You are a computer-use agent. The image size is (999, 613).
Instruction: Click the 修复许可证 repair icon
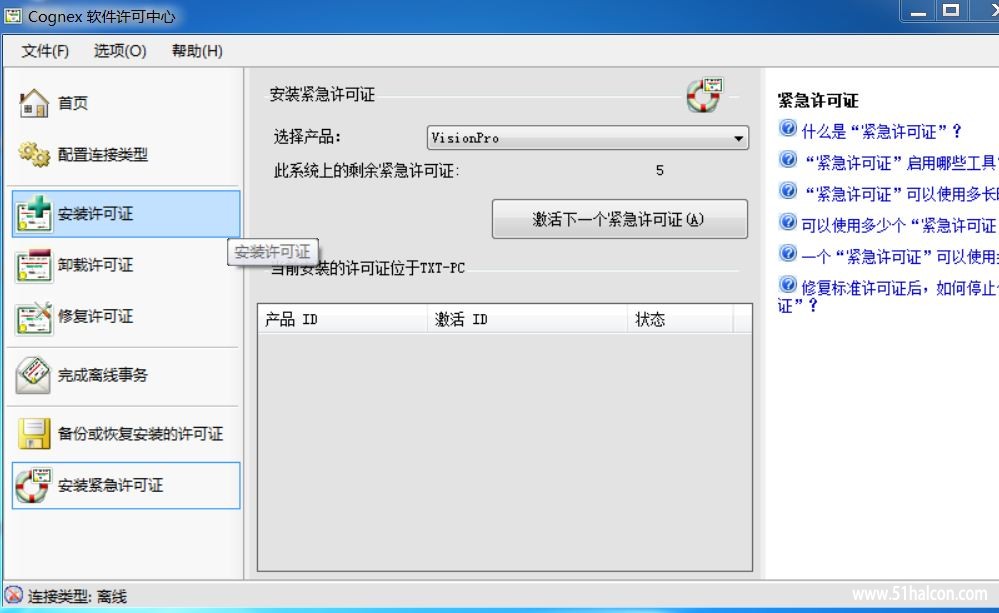[34, 317]
